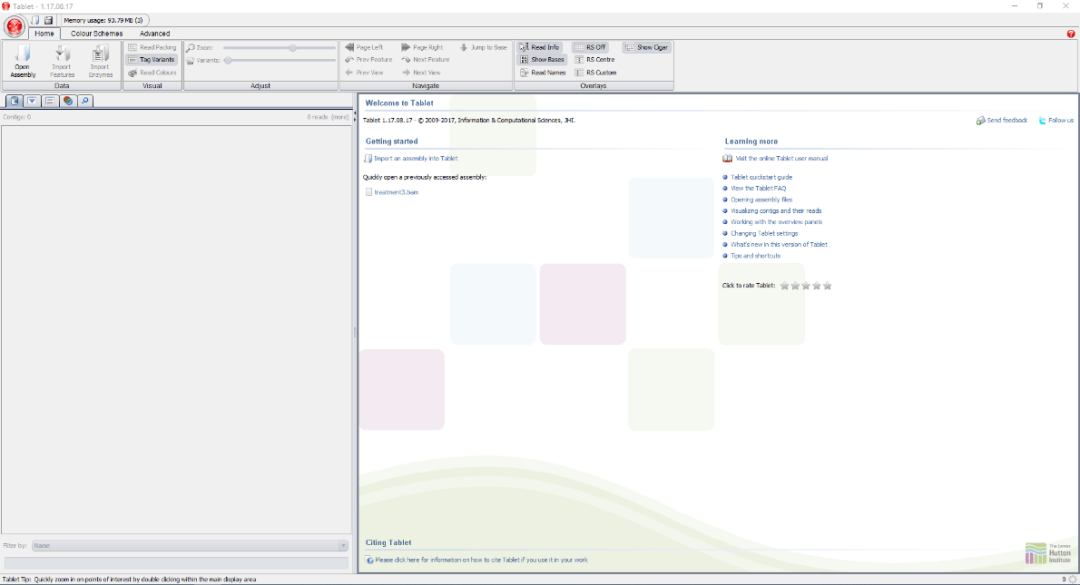The height and width of the screenshot is (585, 1080).
Task: Open the red Tablet application menu button
Action: point(14,27)
